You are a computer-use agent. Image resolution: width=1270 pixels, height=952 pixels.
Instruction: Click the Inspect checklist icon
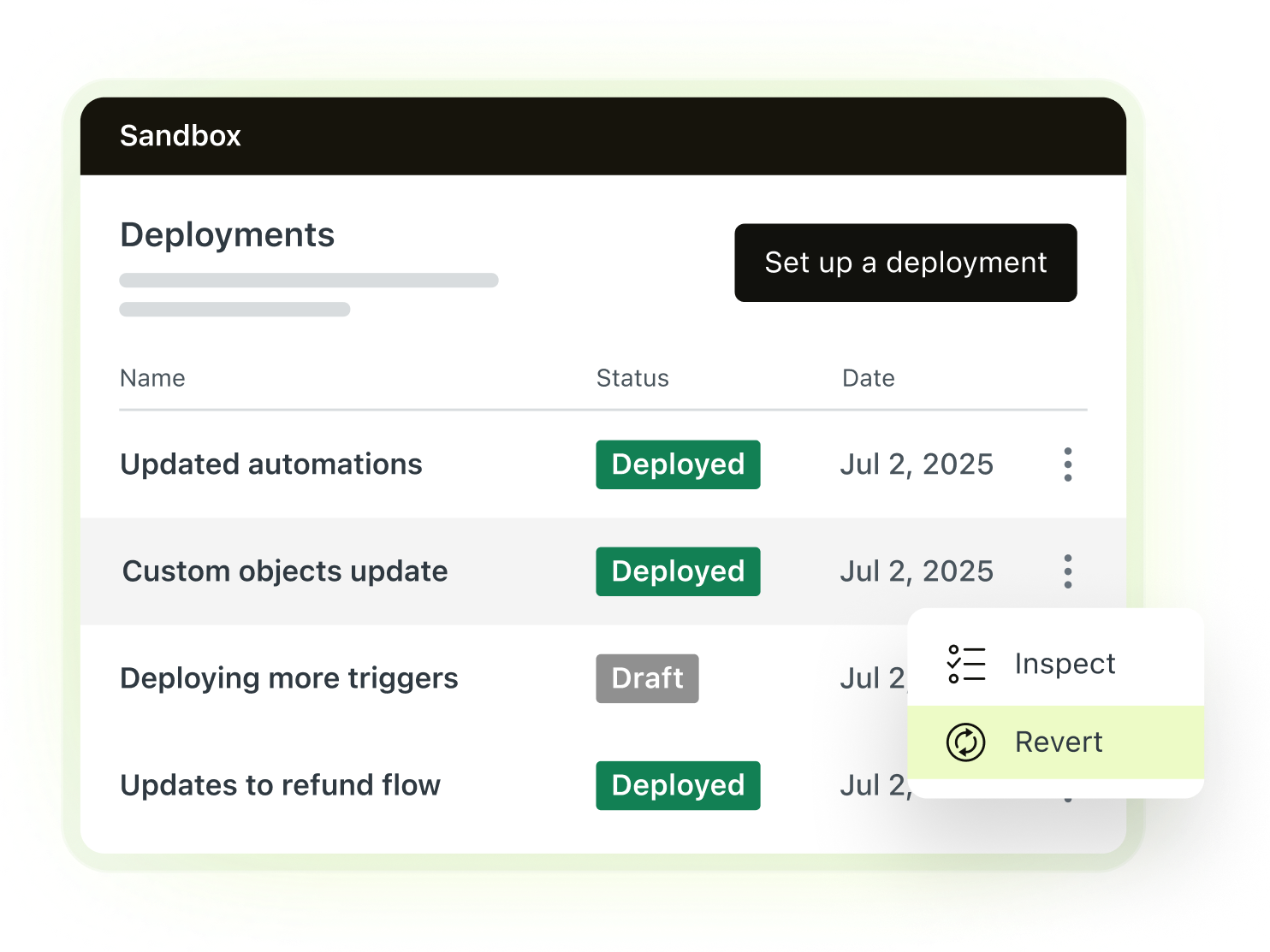[965, 663]
